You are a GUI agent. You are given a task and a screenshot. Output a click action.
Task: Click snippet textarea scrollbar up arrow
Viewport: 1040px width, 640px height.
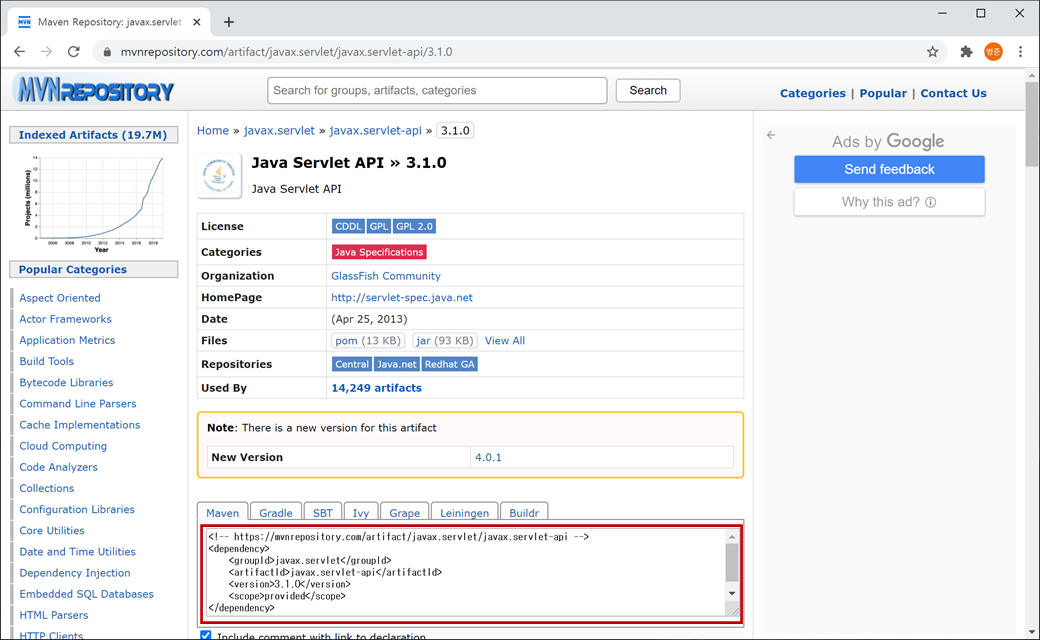point(732,537)
